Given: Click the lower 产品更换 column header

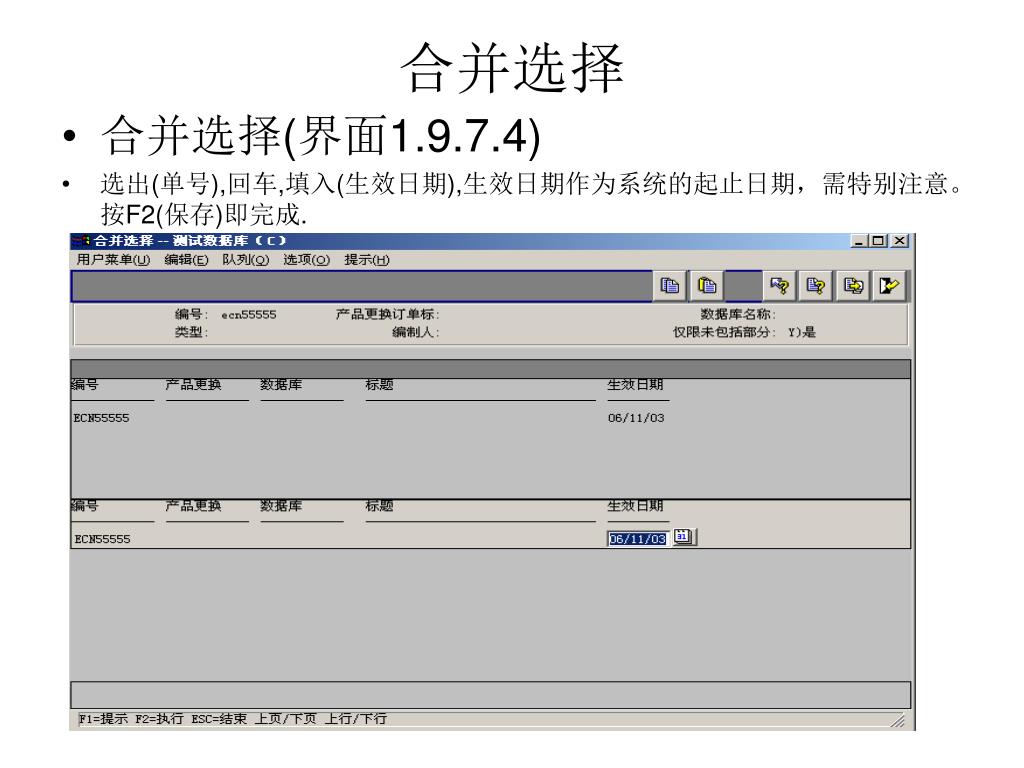Looking at the screenshot, I should point(193,505).
